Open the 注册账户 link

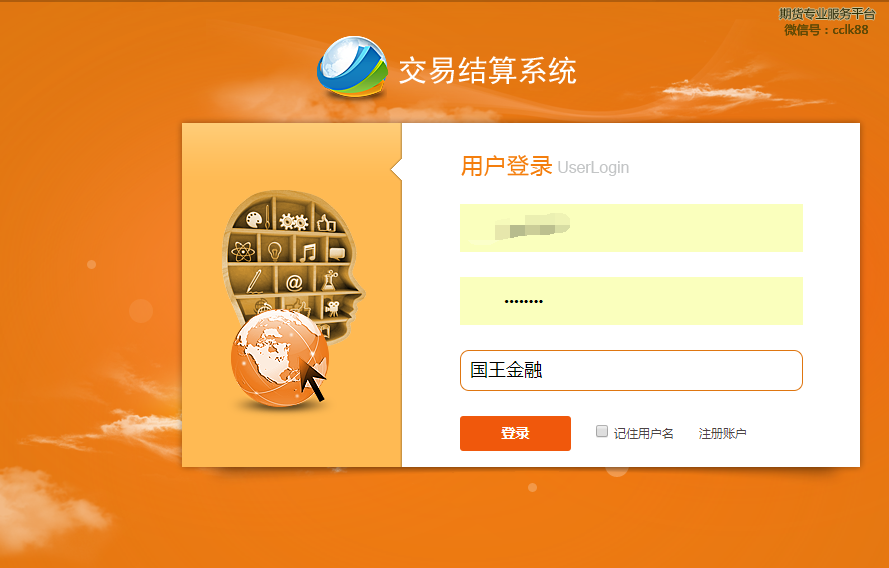click(722, 434)
